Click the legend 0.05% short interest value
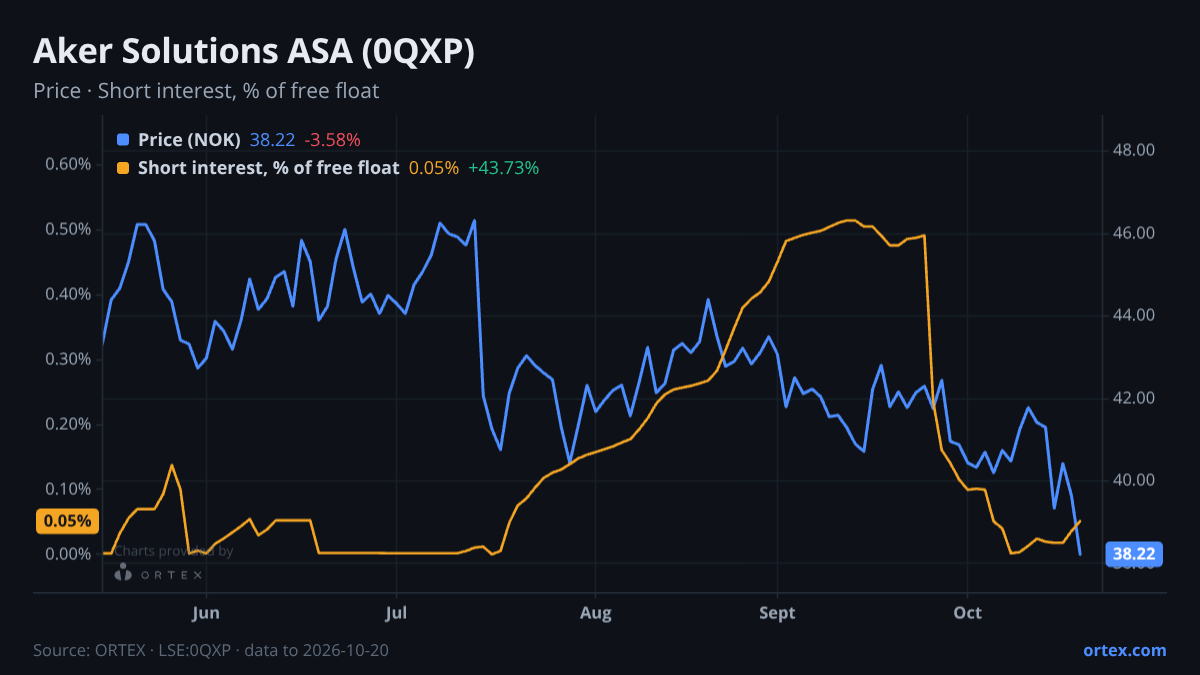1200x675 pixels. 434,168
